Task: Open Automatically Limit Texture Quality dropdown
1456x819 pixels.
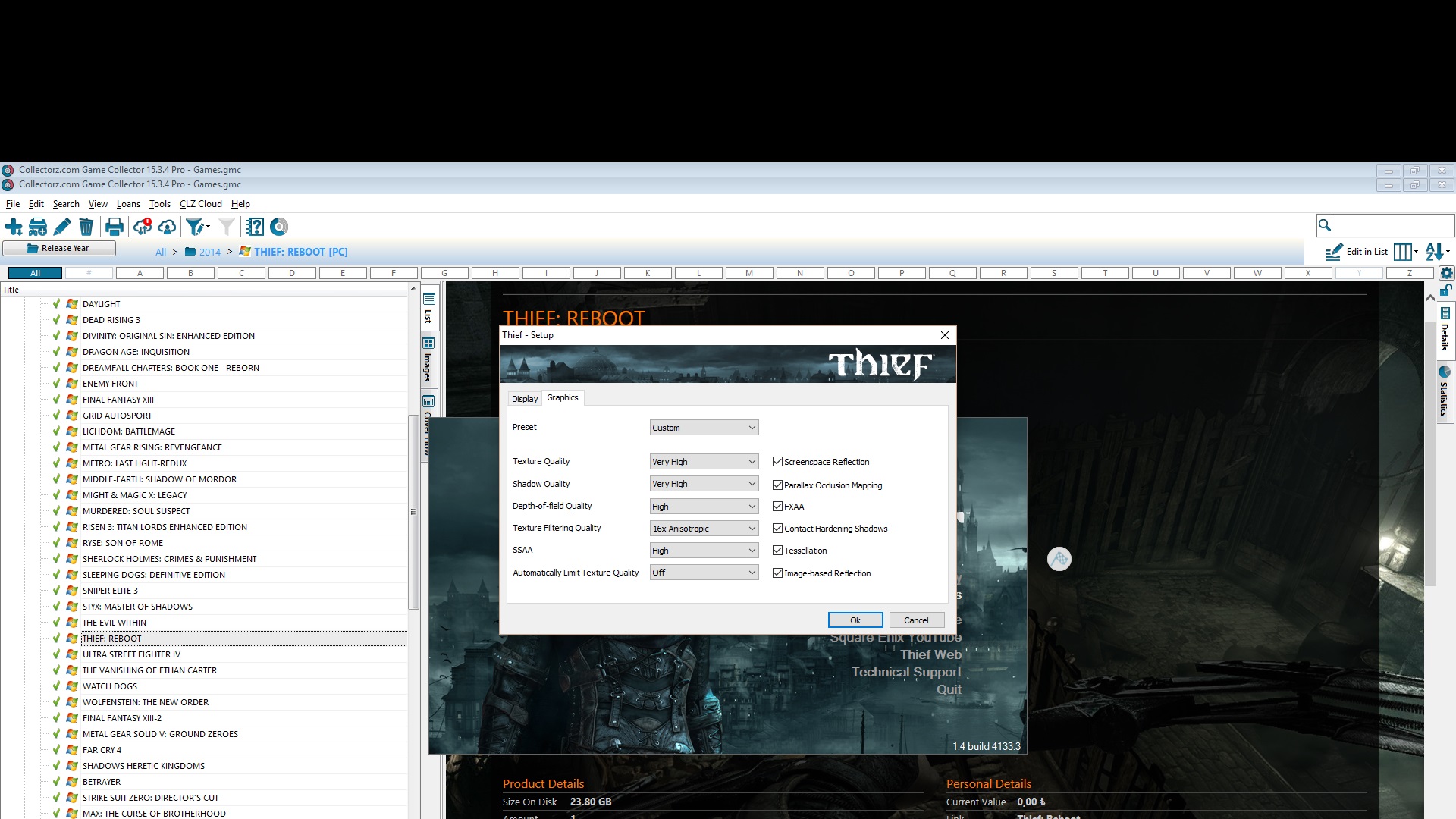Action: click(704, 573)
